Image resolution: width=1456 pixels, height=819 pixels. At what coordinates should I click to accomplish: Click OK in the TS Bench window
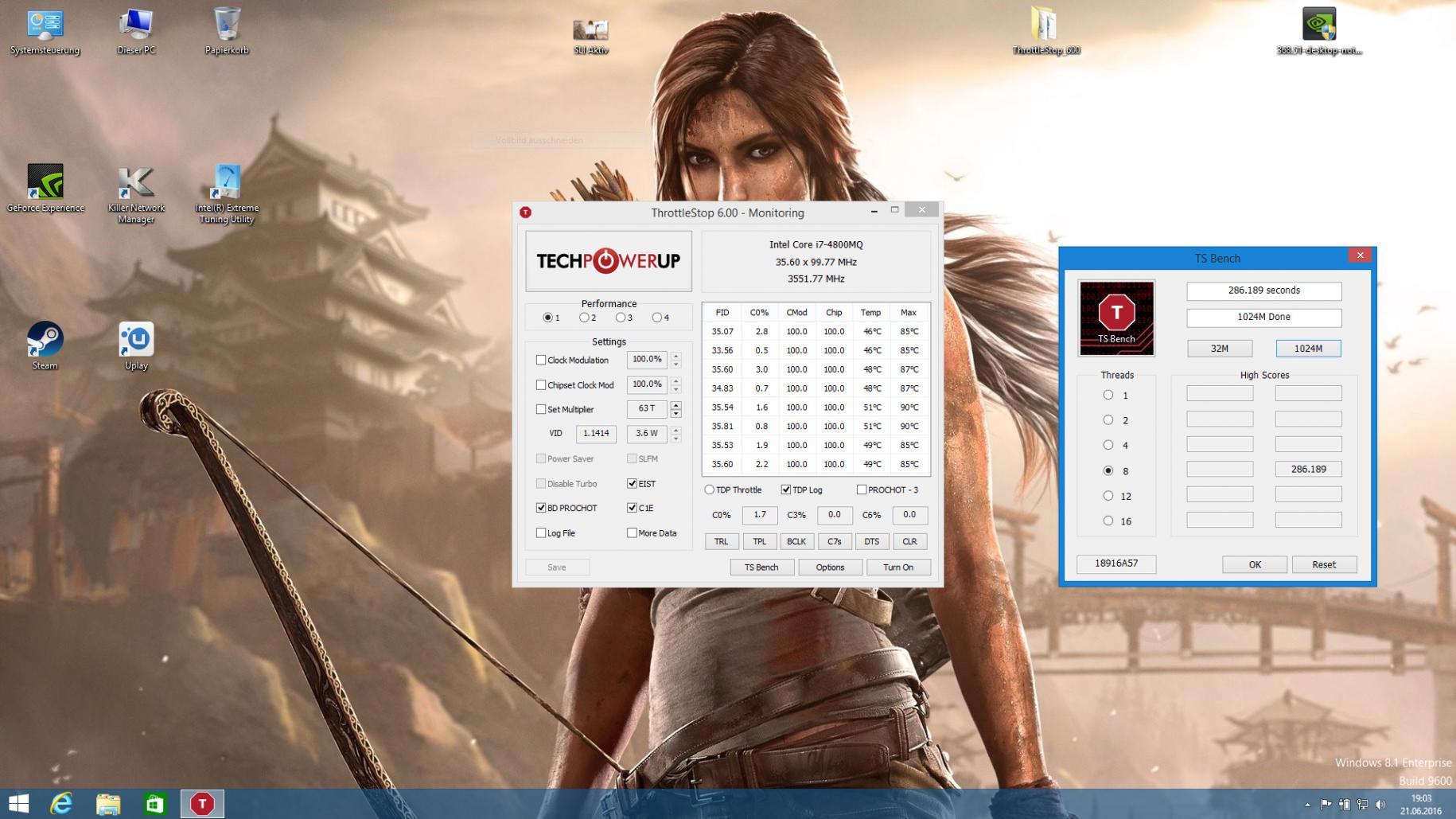click(x=1255, y=564)
